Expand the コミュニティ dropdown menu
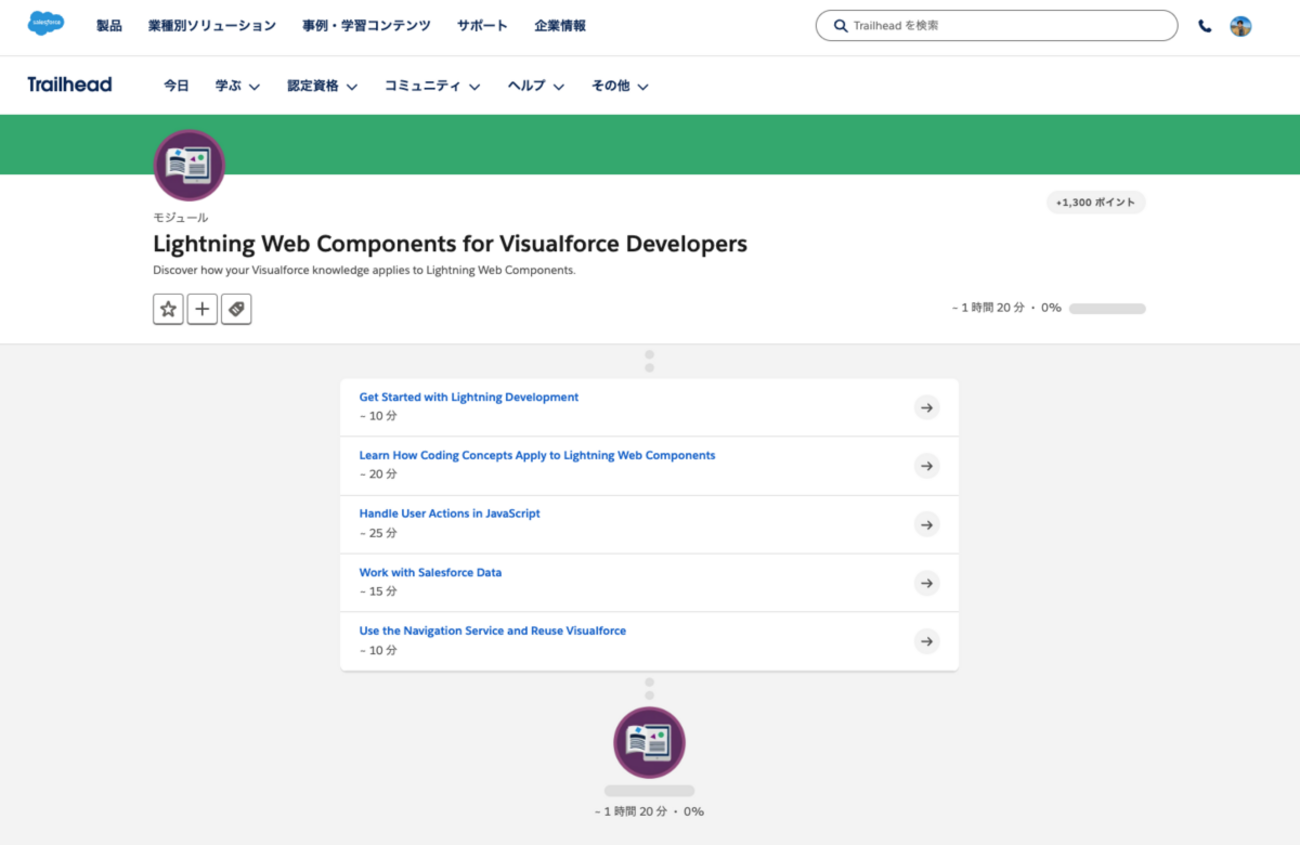This screenshot has height=845, width=1300. (x=432, y=86)
